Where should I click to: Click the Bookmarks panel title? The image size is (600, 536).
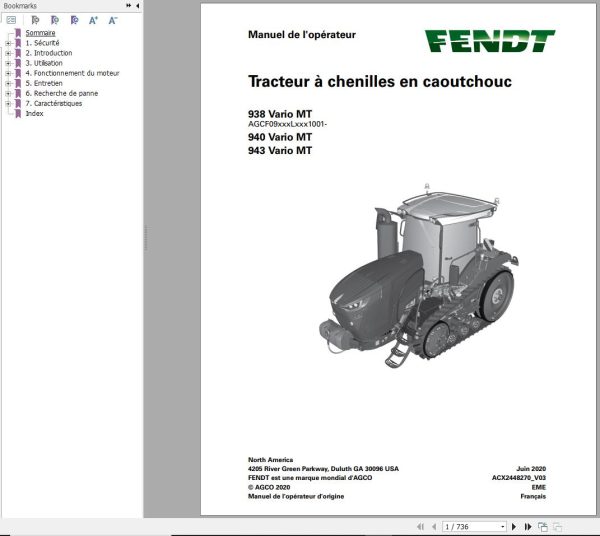click(x=20, y=6)
